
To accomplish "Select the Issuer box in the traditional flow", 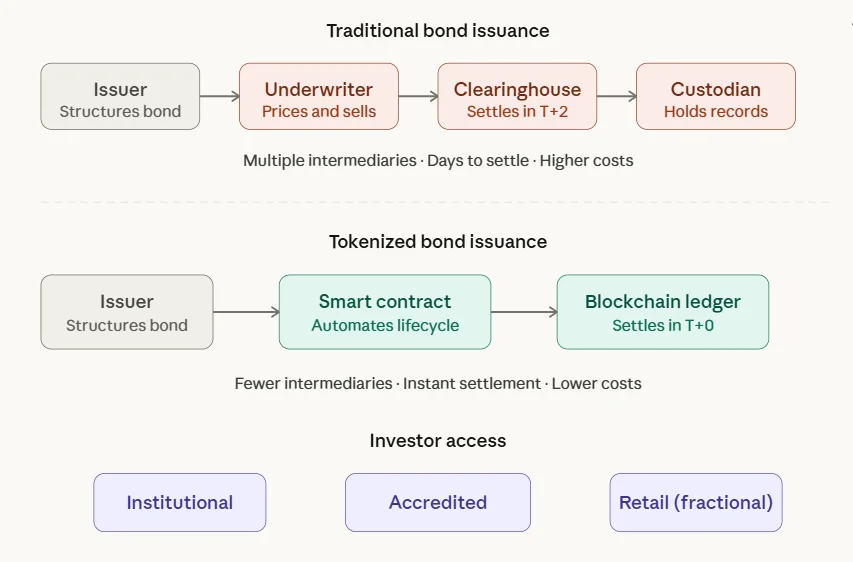I will click(120, 97).
